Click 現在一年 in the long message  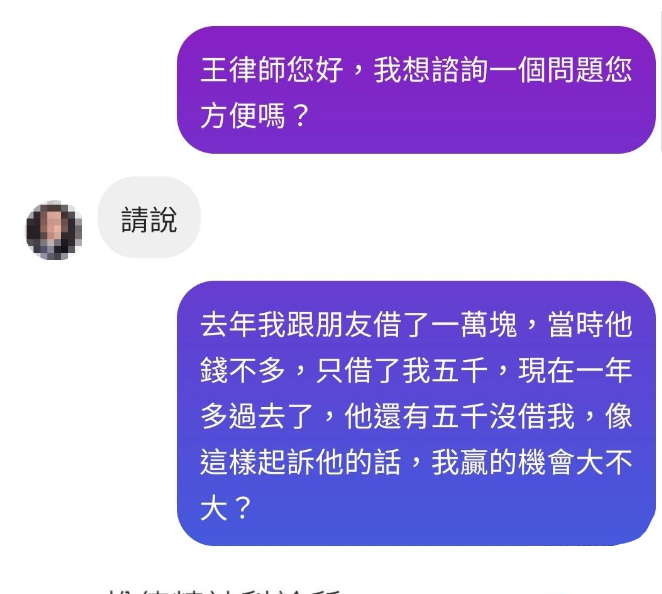[575, 370]
